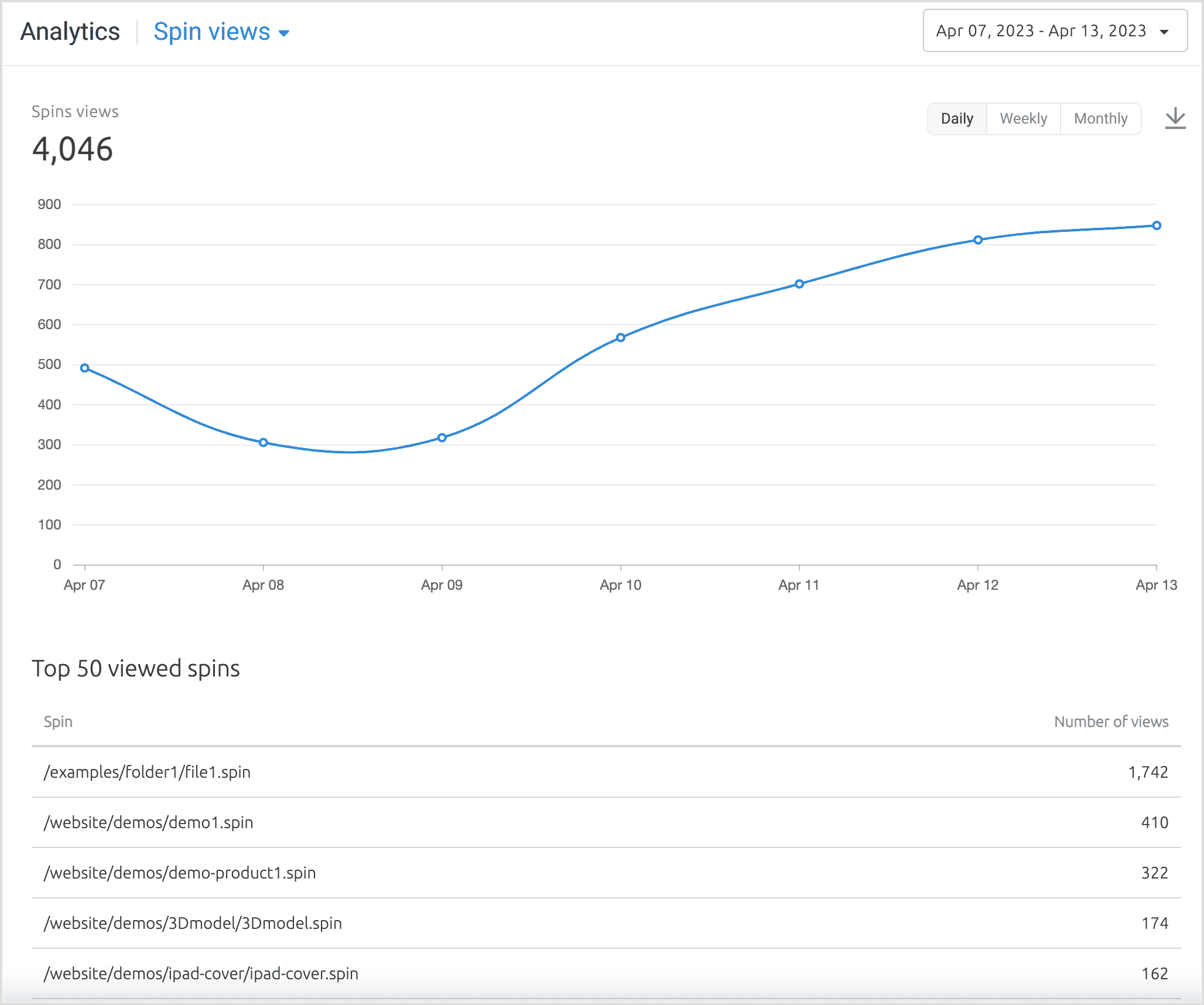Click the /website/demos/ipad-cover/ipad-cover.spin entry
This screenshot has width=1204, height=1005.
(x=201, y=973)
